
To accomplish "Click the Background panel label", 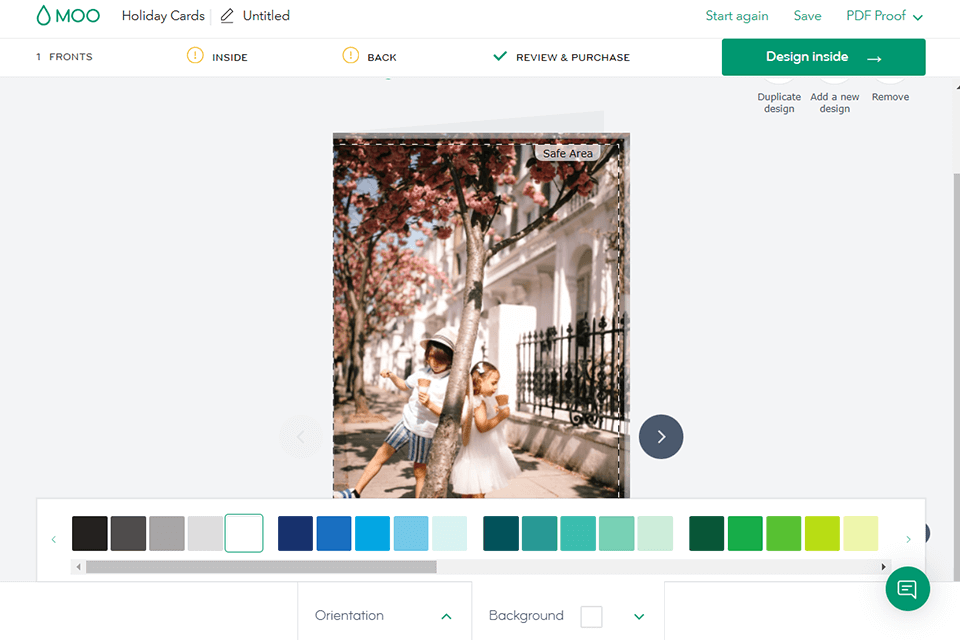I will [526, 616].
